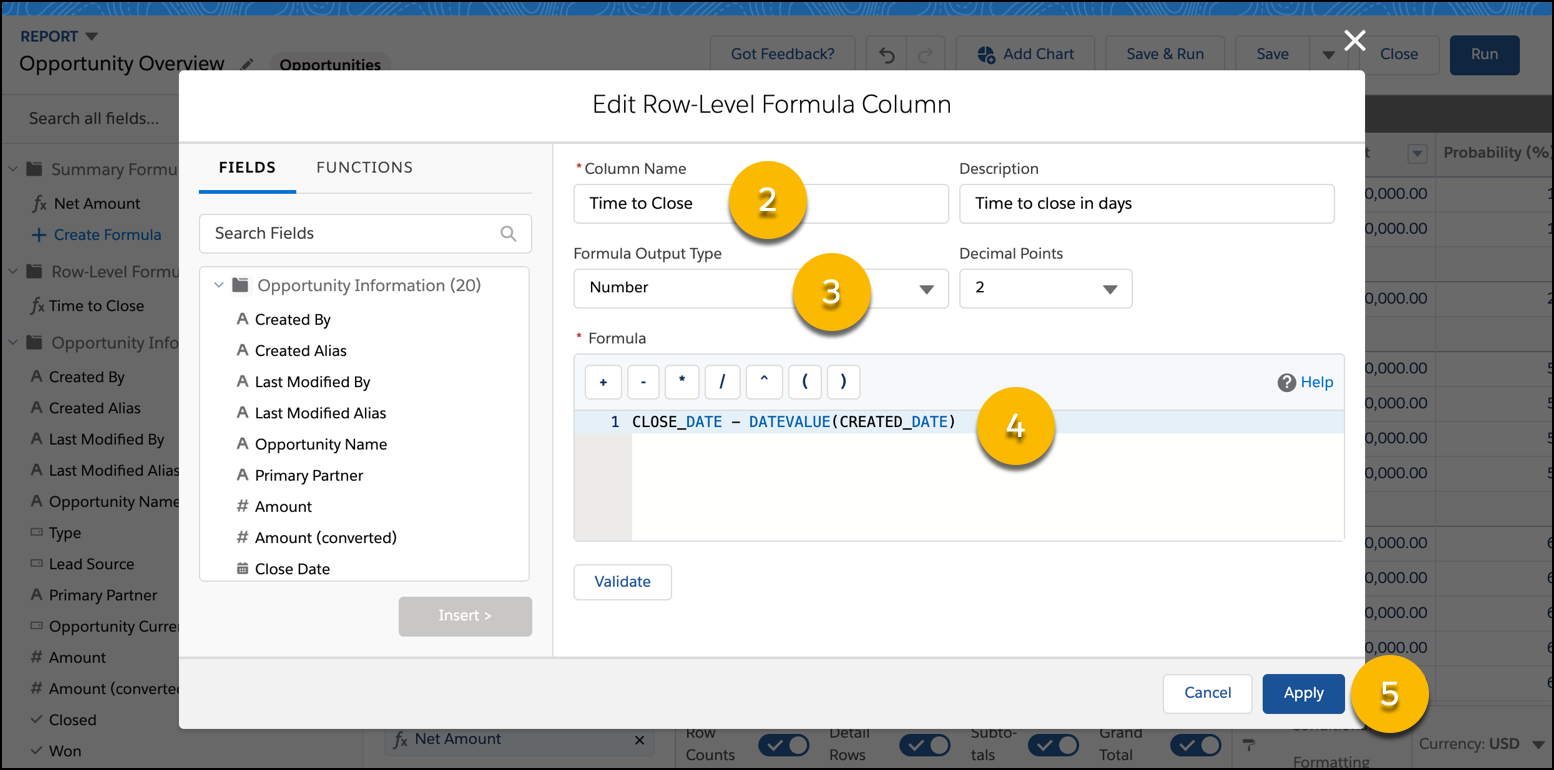Open the Decimal Points dropdown
The image size is (1554, 770).
click(1045, 288)
